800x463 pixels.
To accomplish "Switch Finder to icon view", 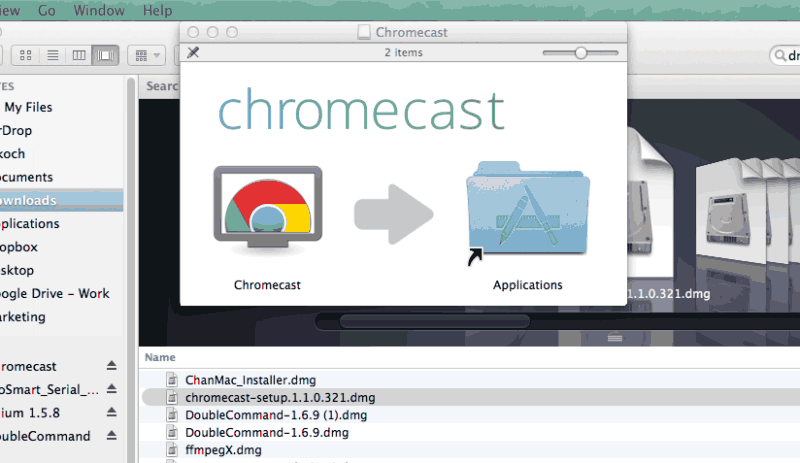I will point(26,55).
